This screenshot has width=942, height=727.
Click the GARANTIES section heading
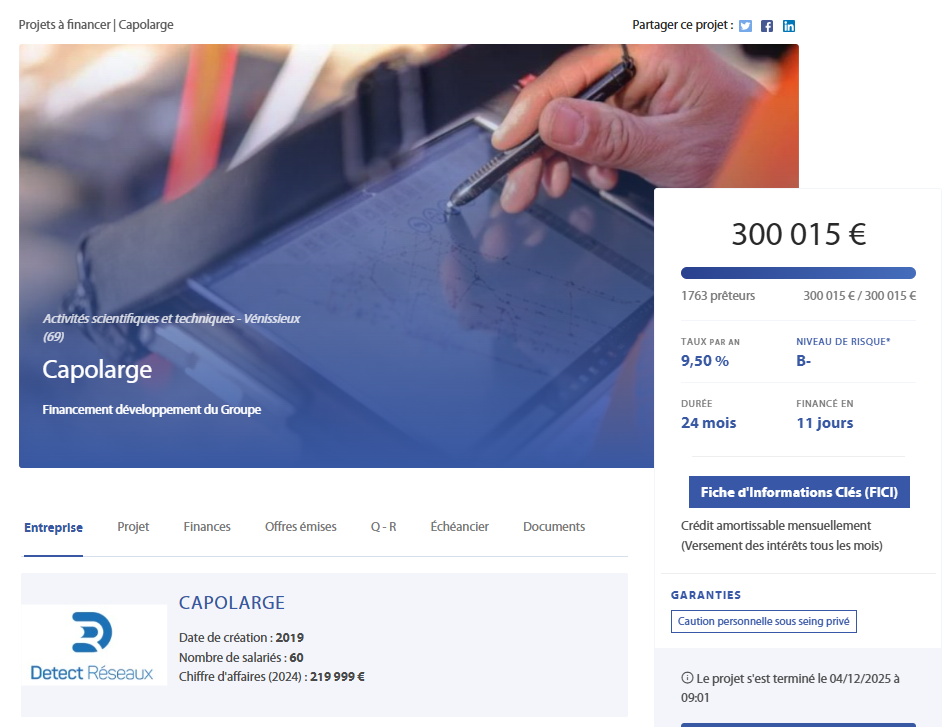[x=706, y=595]
